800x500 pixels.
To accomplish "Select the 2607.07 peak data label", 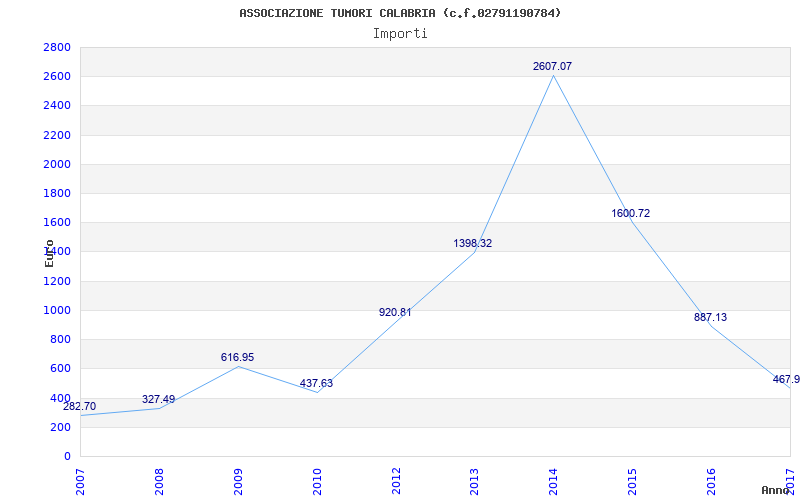I will (x=552, y=66).
